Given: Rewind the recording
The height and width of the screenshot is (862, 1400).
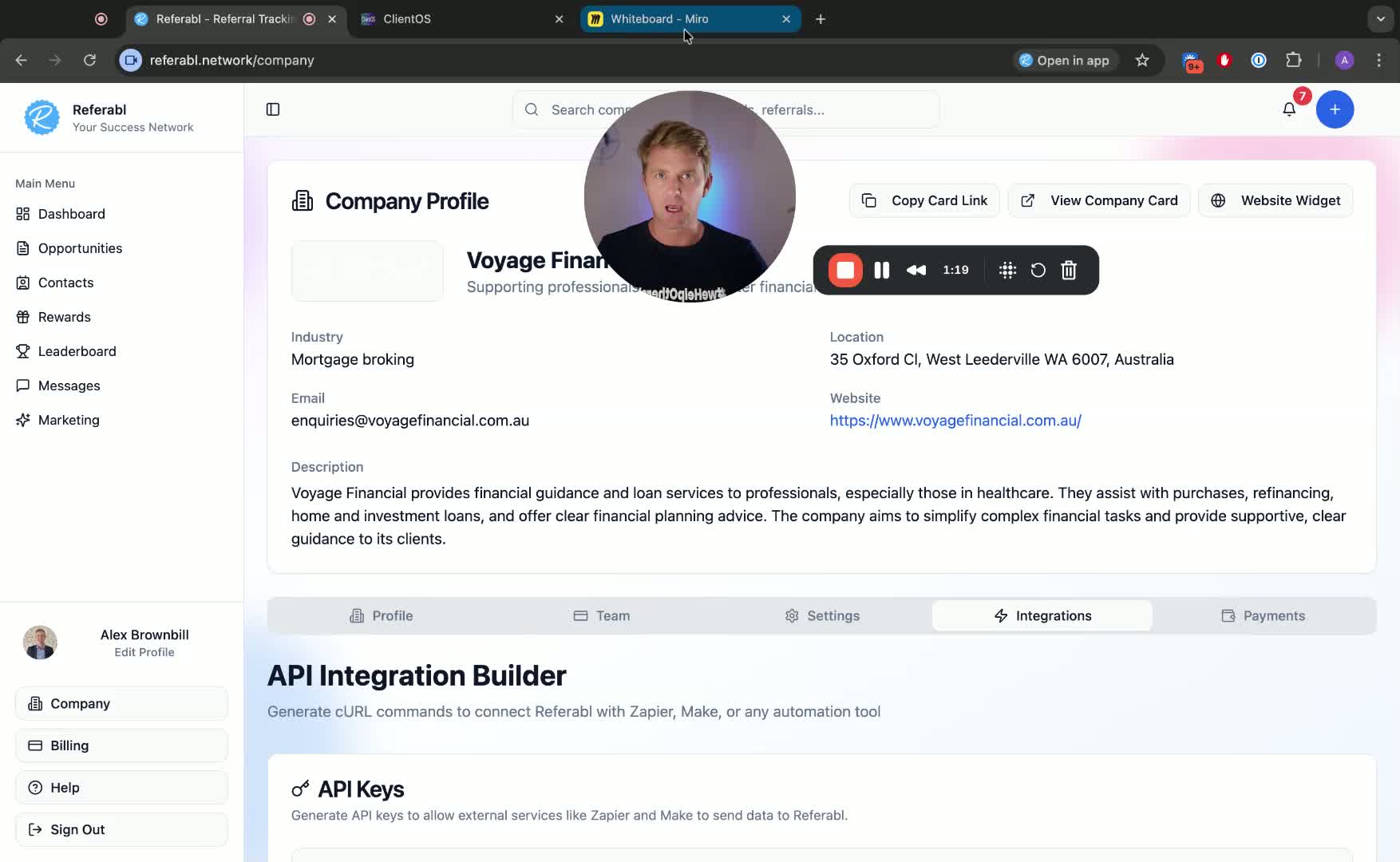Looking at the screenshot, I should tap(916, 271).
